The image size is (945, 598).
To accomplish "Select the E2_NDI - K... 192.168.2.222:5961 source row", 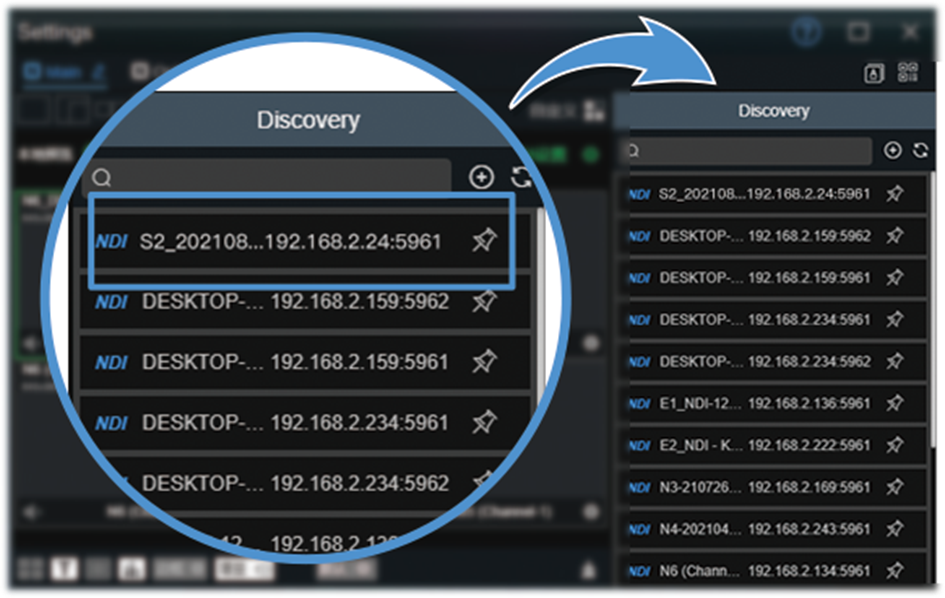I will tap(774, 445).
